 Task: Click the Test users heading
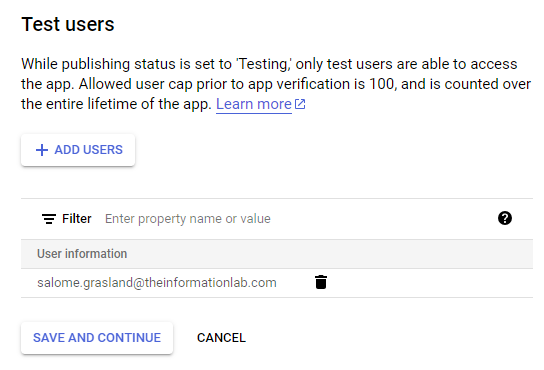(68, 24)
